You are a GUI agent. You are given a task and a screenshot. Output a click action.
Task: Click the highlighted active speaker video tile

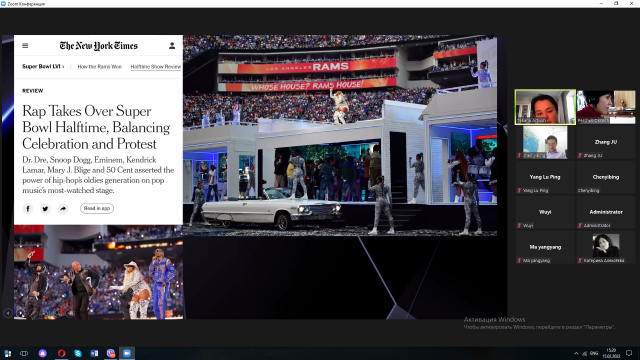(545, 107)
